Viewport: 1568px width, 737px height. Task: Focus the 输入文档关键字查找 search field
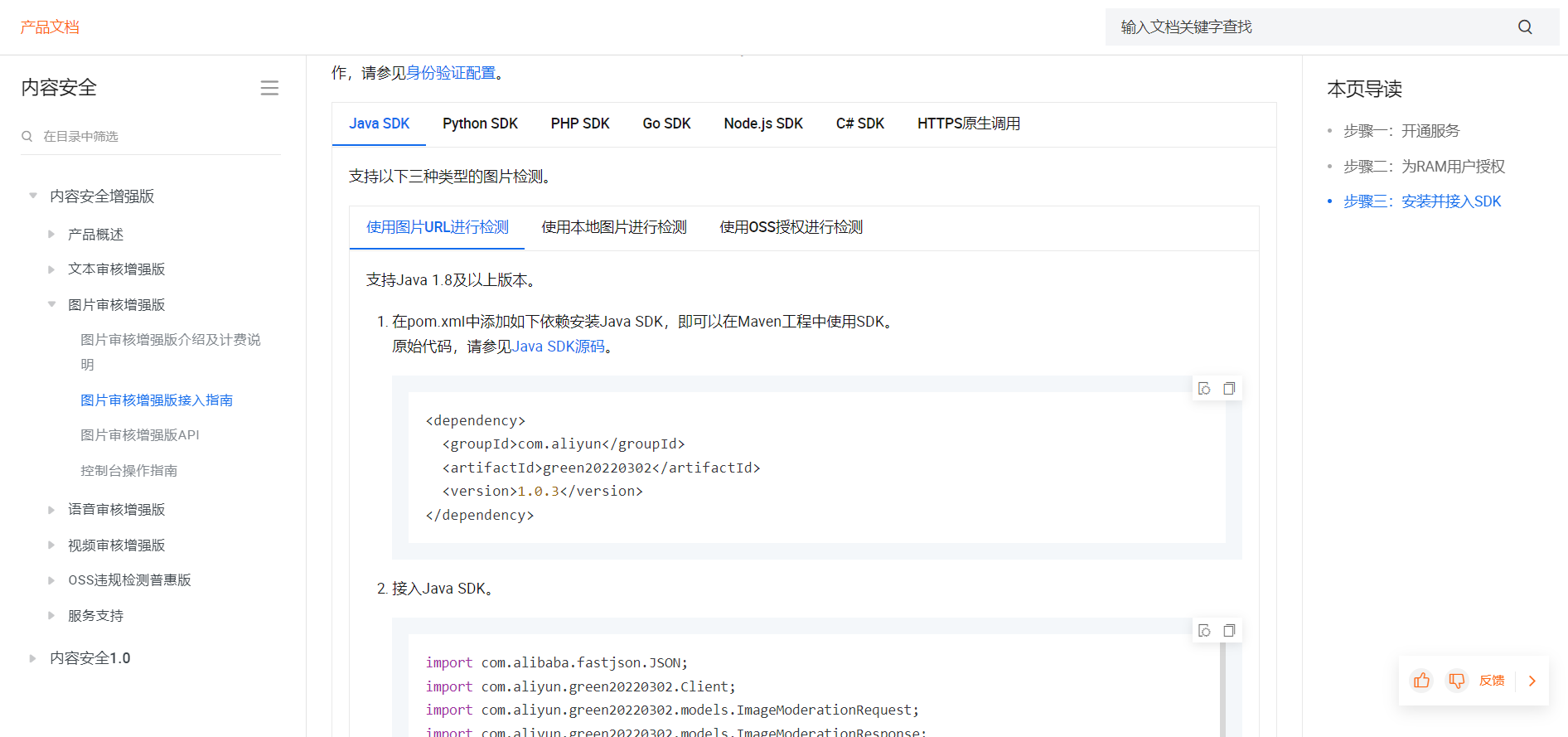pos(1333,27)
